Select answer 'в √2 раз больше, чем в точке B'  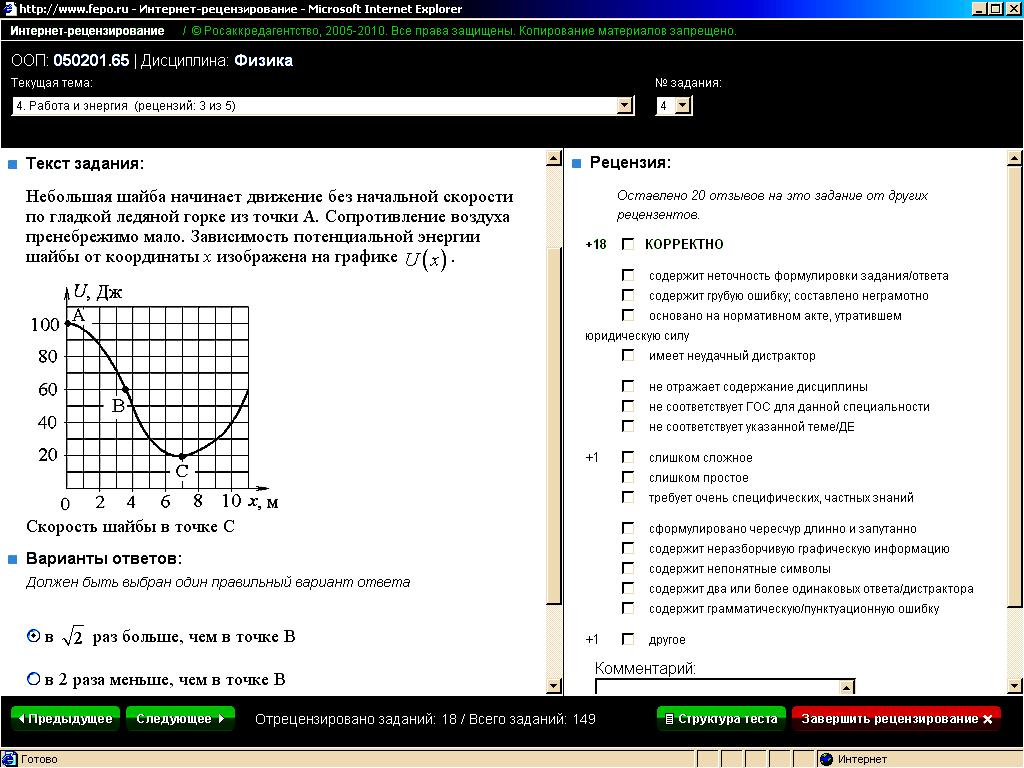(x=33, y=636)
